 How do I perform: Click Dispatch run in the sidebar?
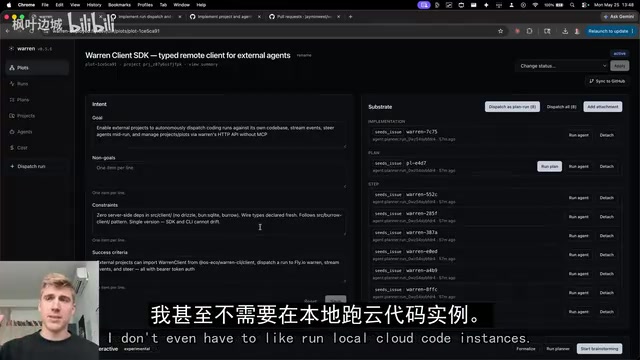tap(37, 167)
